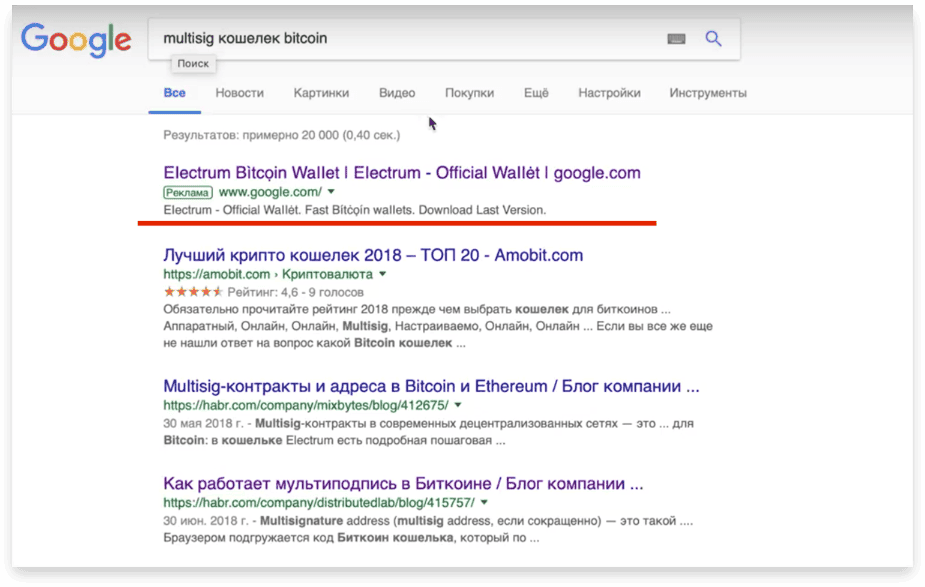Screen dimensions: 925x587
Task: Expand dropdown arrow after mixbytes/blog/412675/
Action: pos(458,405)
